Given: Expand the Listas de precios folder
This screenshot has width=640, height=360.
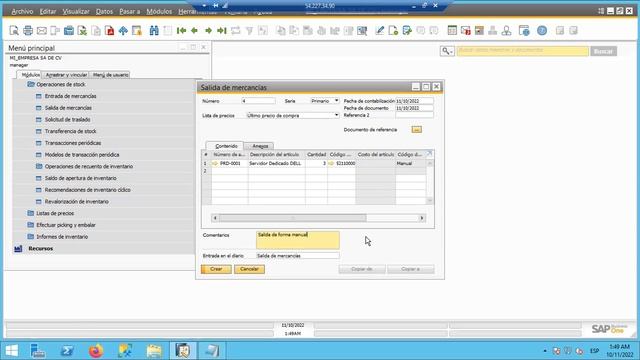Looking at the screenshot, I should [x=31, y=213].
